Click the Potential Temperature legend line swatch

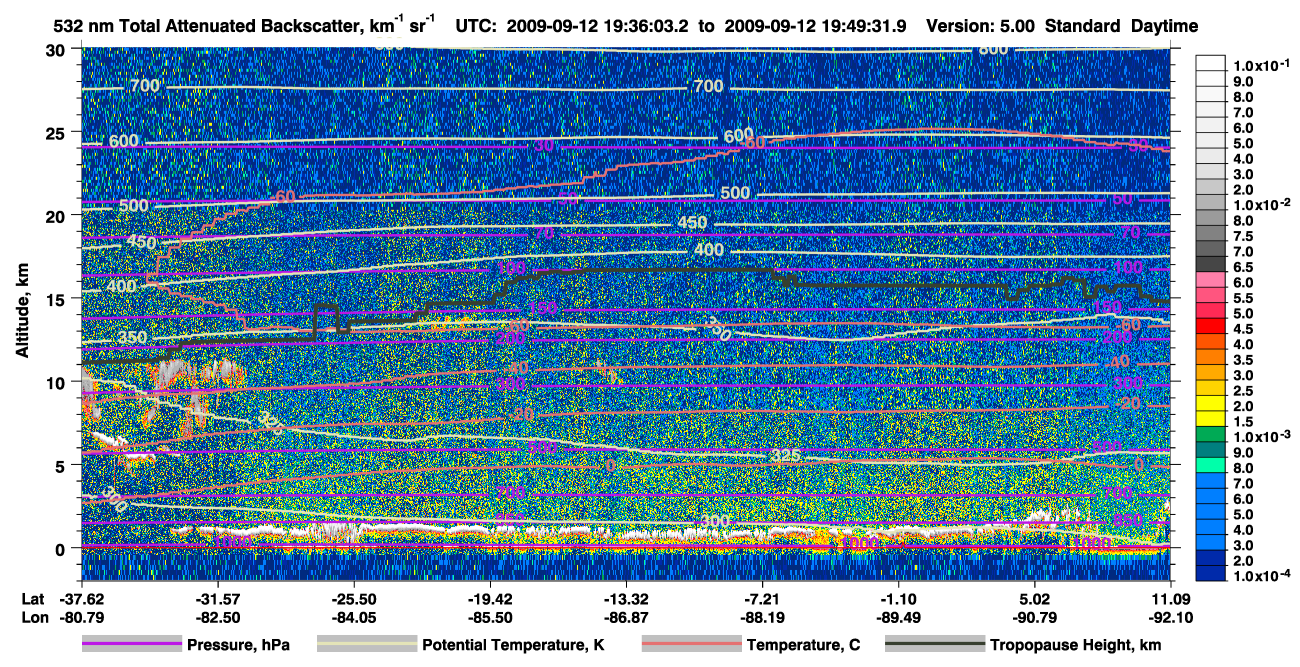coord(366,645)
